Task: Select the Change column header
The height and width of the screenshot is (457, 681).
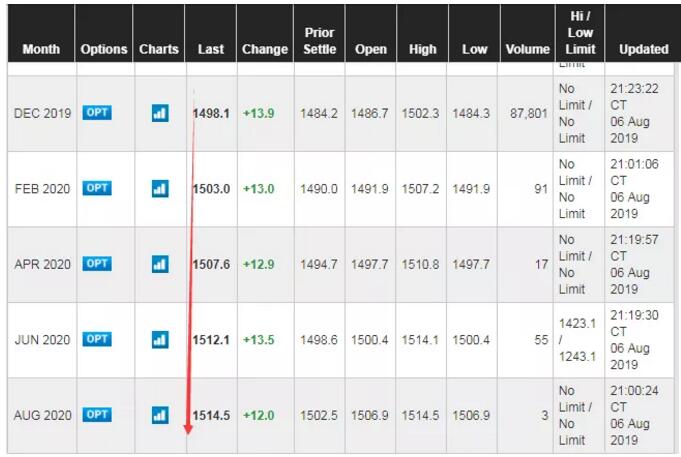Action: (265, 49)
